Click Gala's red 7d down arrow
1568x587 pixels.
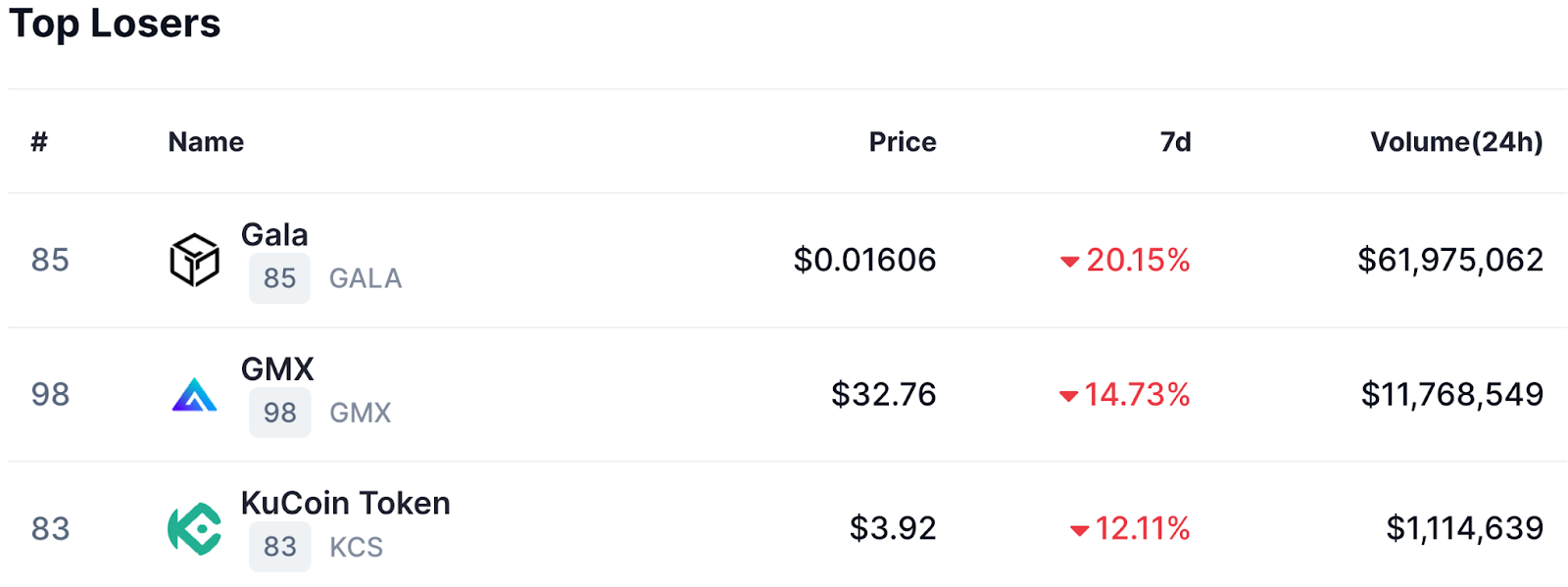click(1069, 262)
